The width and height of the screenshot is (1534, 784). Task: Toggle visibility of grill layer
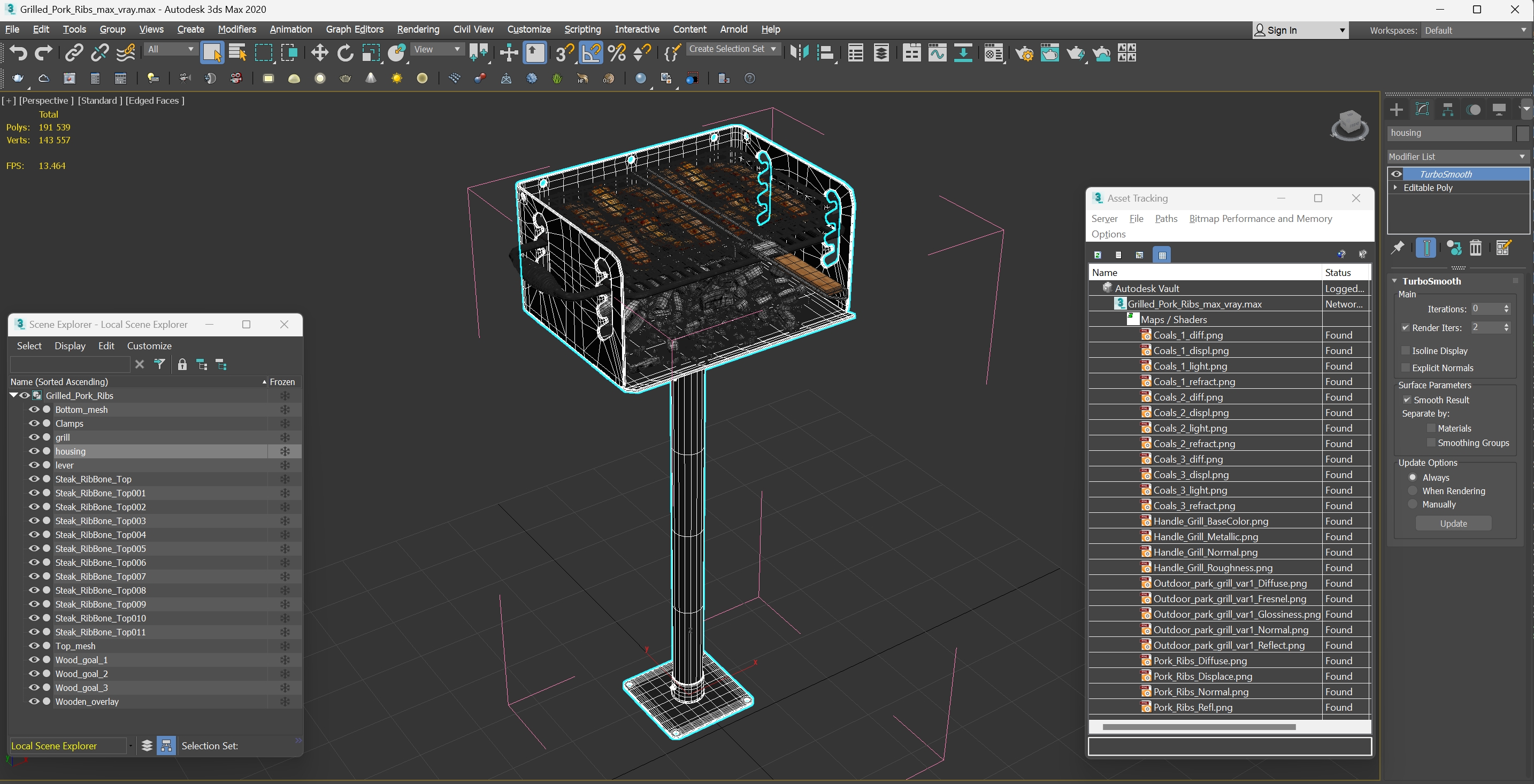[32, 437]
